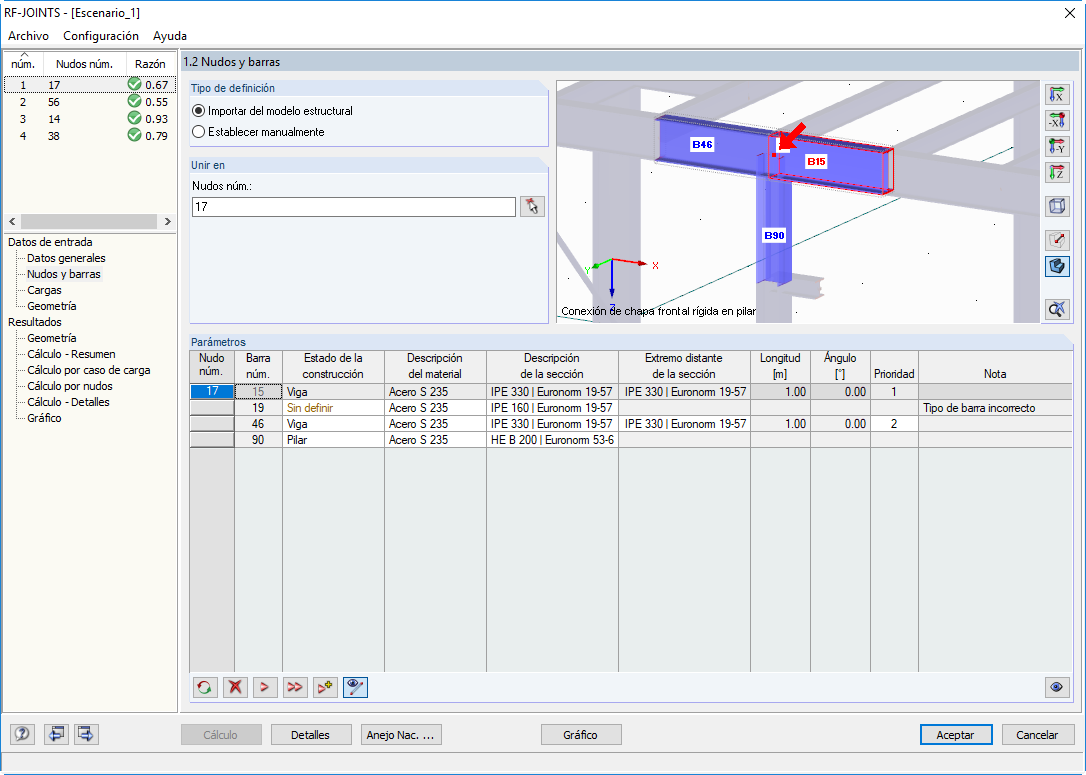Open Cálculo - Resumen results
Viewport: 1086px width, 775px height.
pos(71,354)
